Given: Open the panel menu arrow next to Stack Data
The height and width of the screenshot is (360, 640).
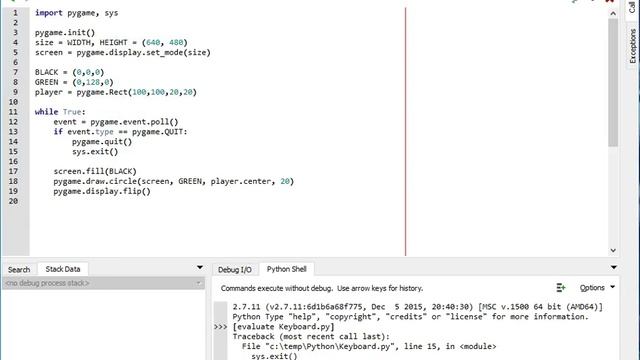Looking at the screenshot, I should coord(200,268).
